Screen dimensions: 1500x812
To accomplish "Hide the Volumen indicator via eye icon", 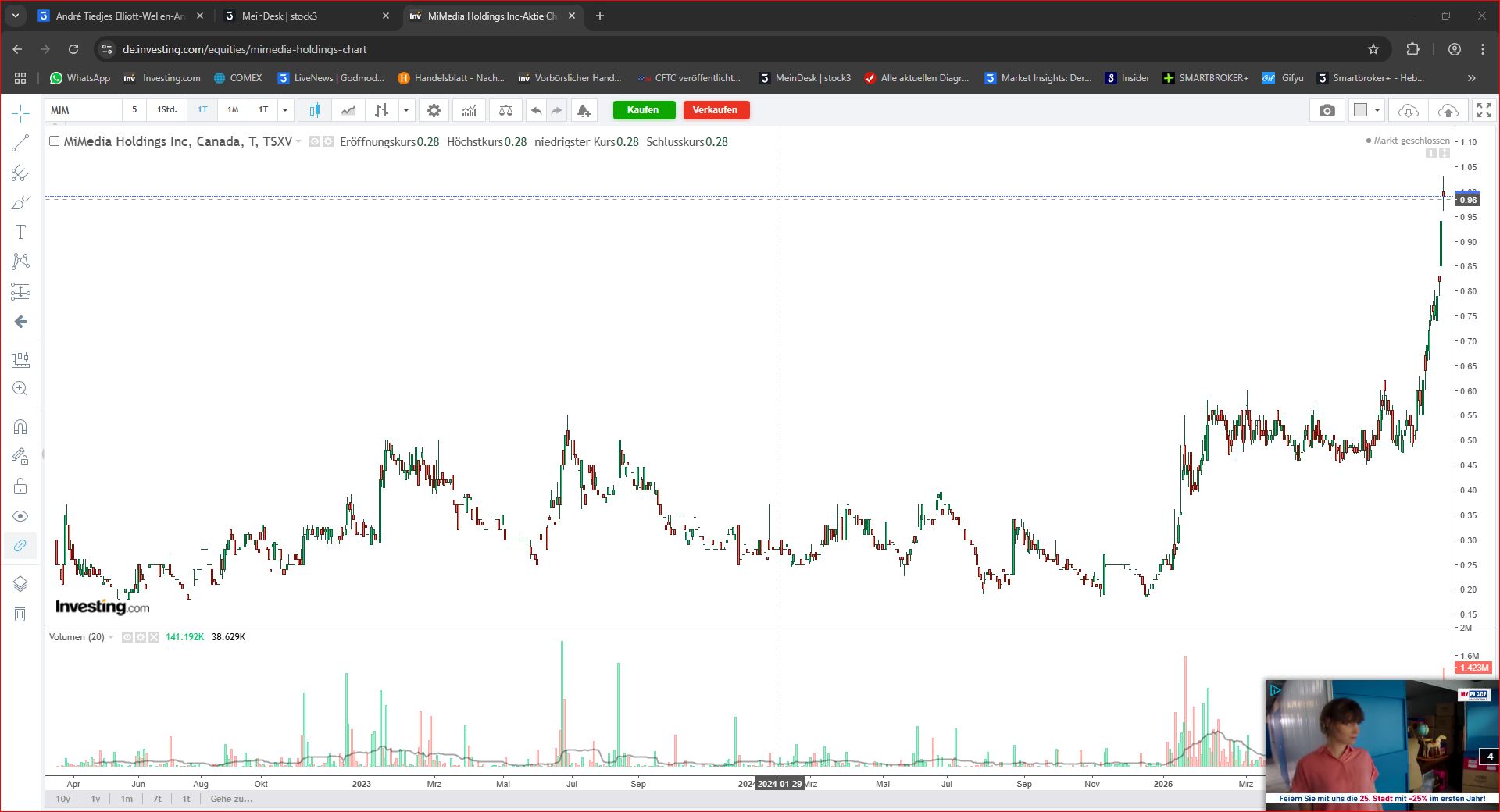I will click(x=127, y=637).
